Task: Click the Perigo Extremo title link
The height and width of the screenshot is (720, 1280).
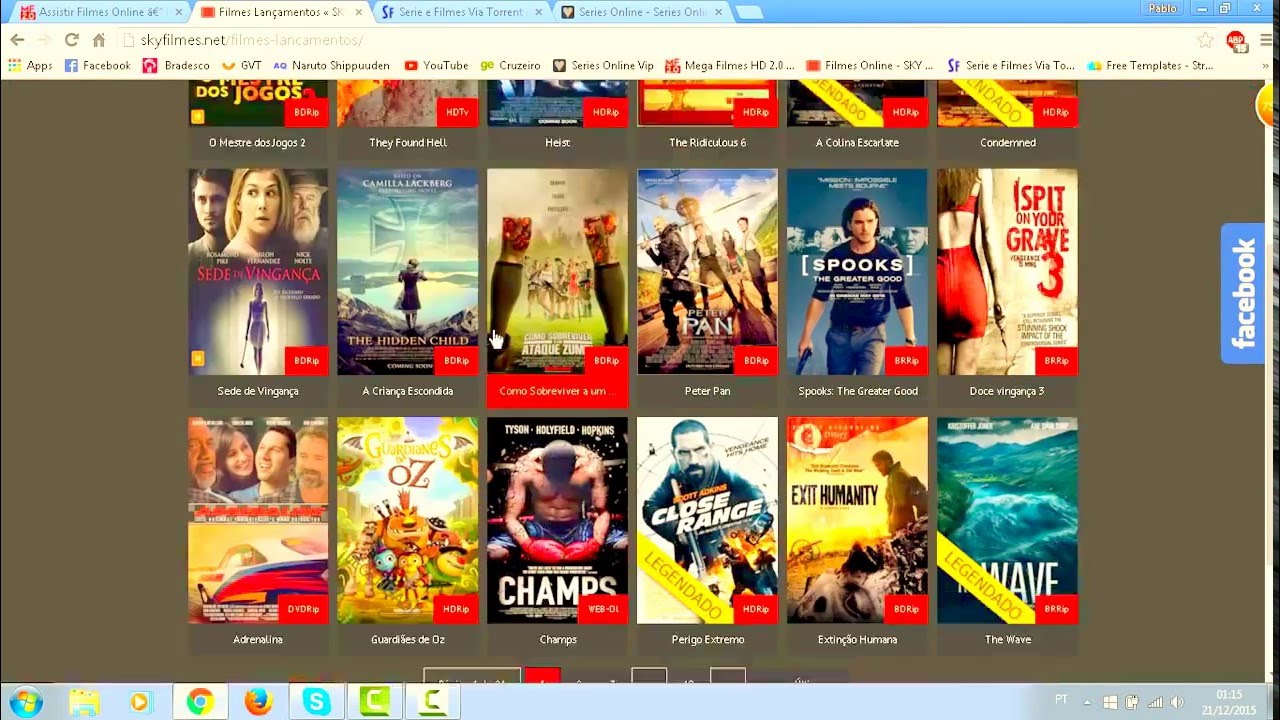Action: point(707,639)
